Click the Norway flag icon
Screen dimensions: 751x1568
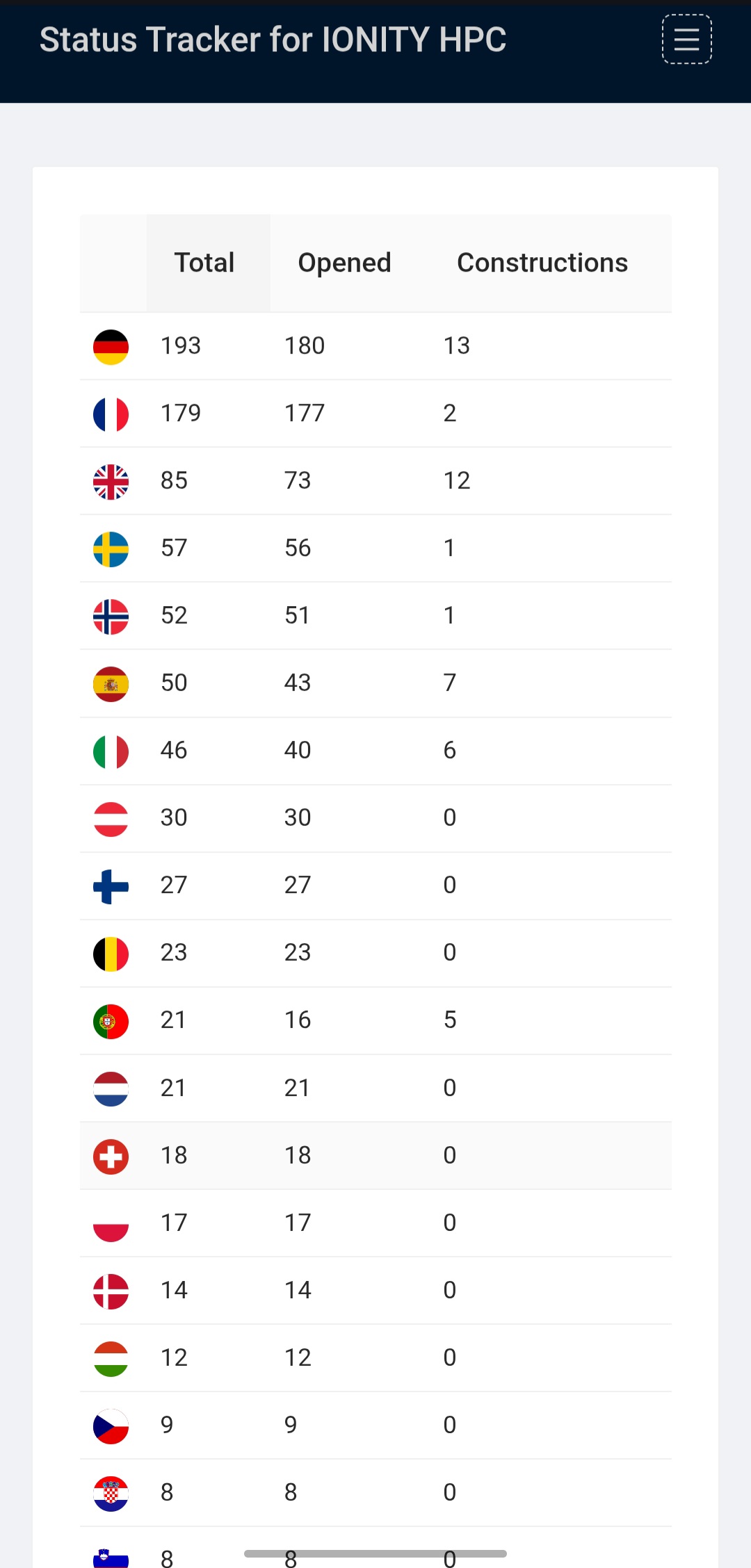[x=111, y=616]
